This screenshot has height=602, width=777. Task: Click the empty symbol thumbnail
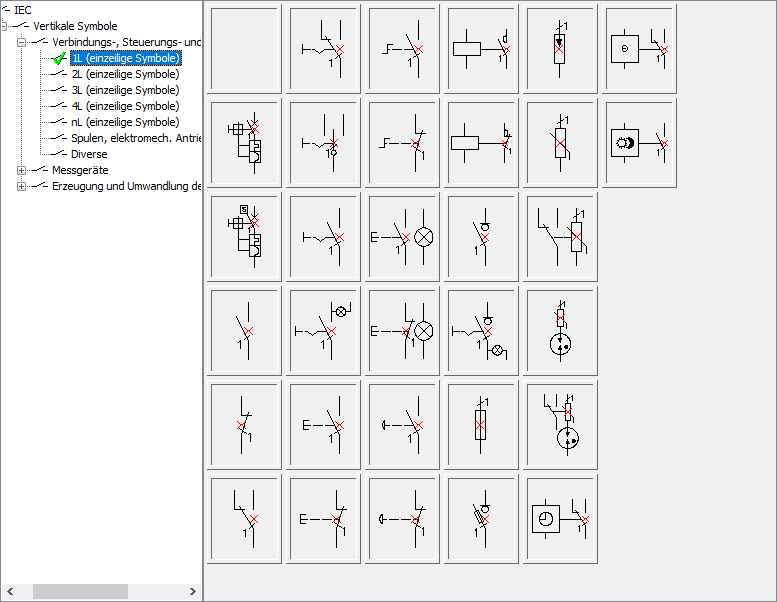coord(246,47)
